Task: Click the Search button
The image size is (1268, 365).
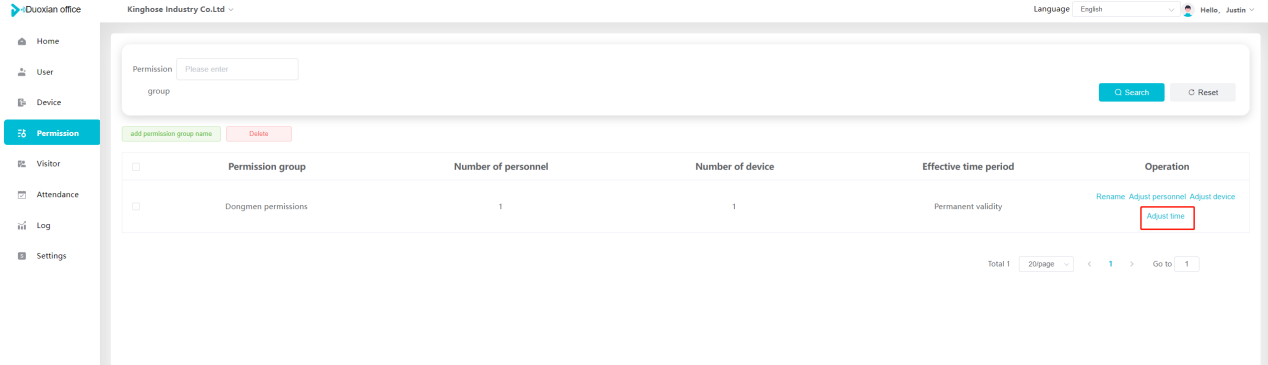Action: [x=1132, y=92]
